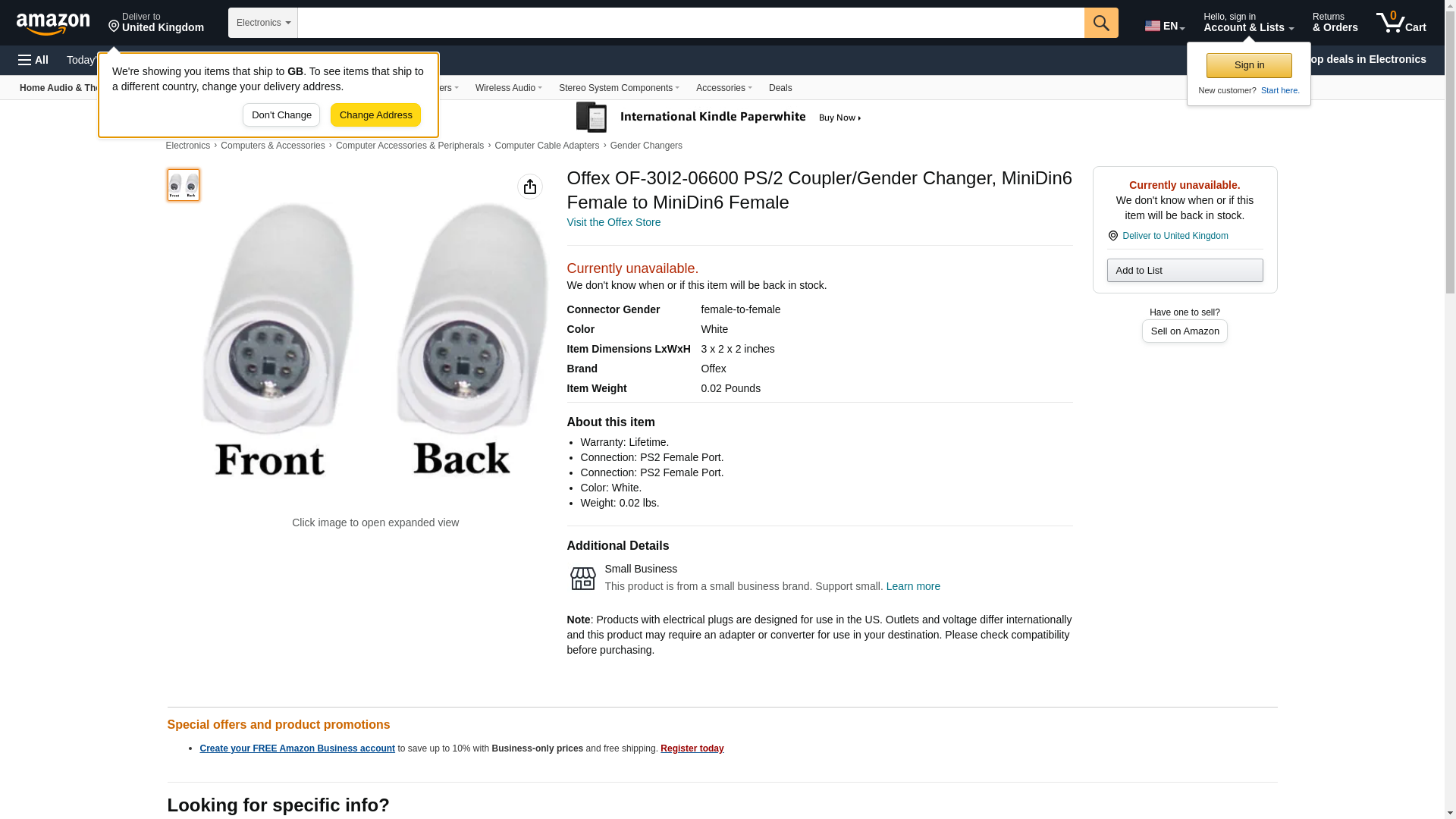Click the Don't Change button

click(281, 115)
